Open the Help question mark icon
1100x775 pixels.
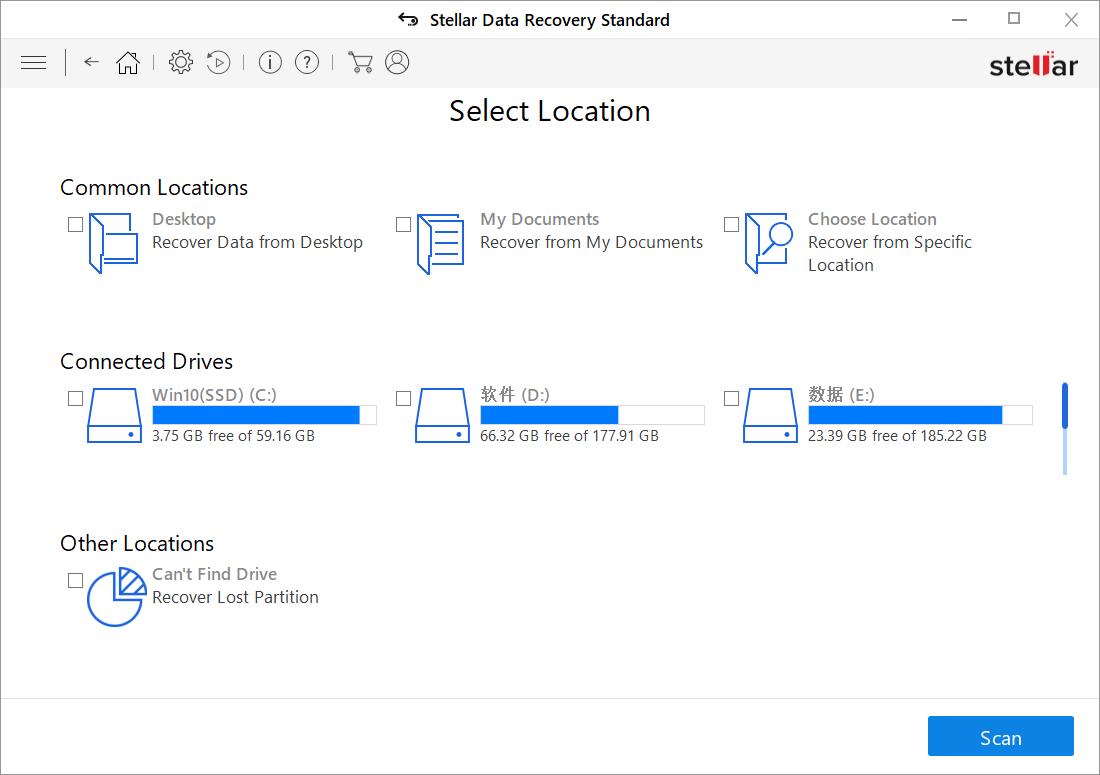click(x=307, y=62)
